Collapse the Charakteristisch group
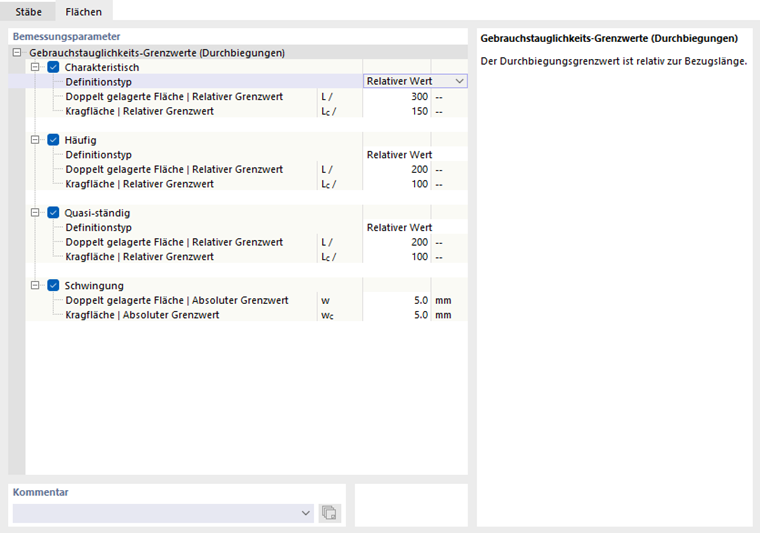760x533 pixels. pyautogui.click(x=35, y=67)
